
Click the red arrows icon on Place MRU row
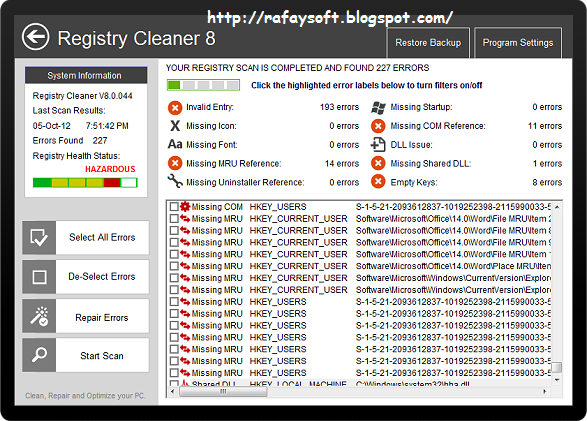[185, 266]
